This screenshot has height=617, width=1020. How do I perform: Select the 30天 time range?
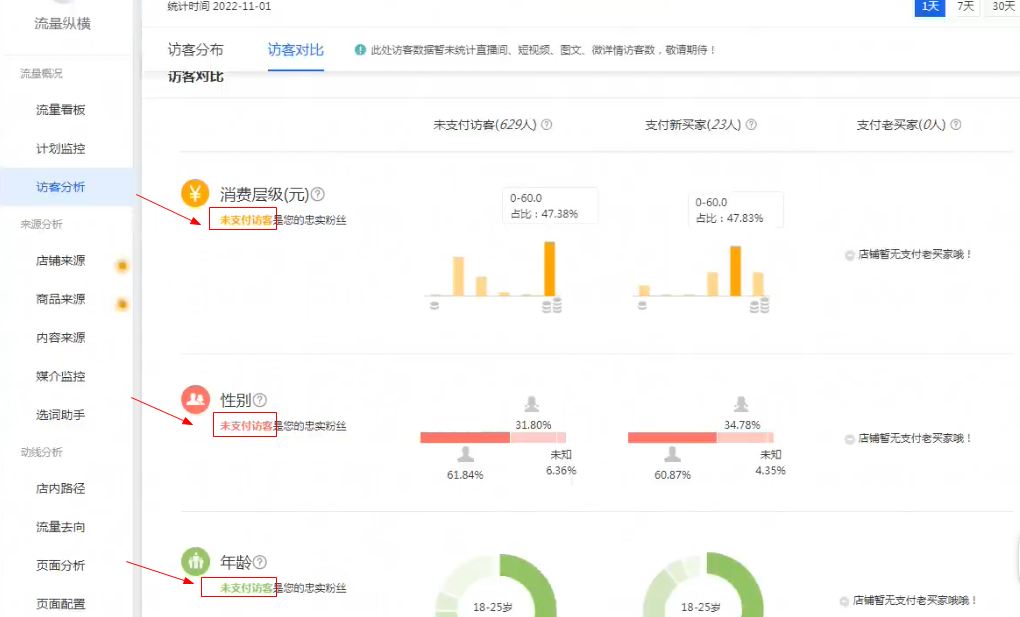click(1003, 7)
